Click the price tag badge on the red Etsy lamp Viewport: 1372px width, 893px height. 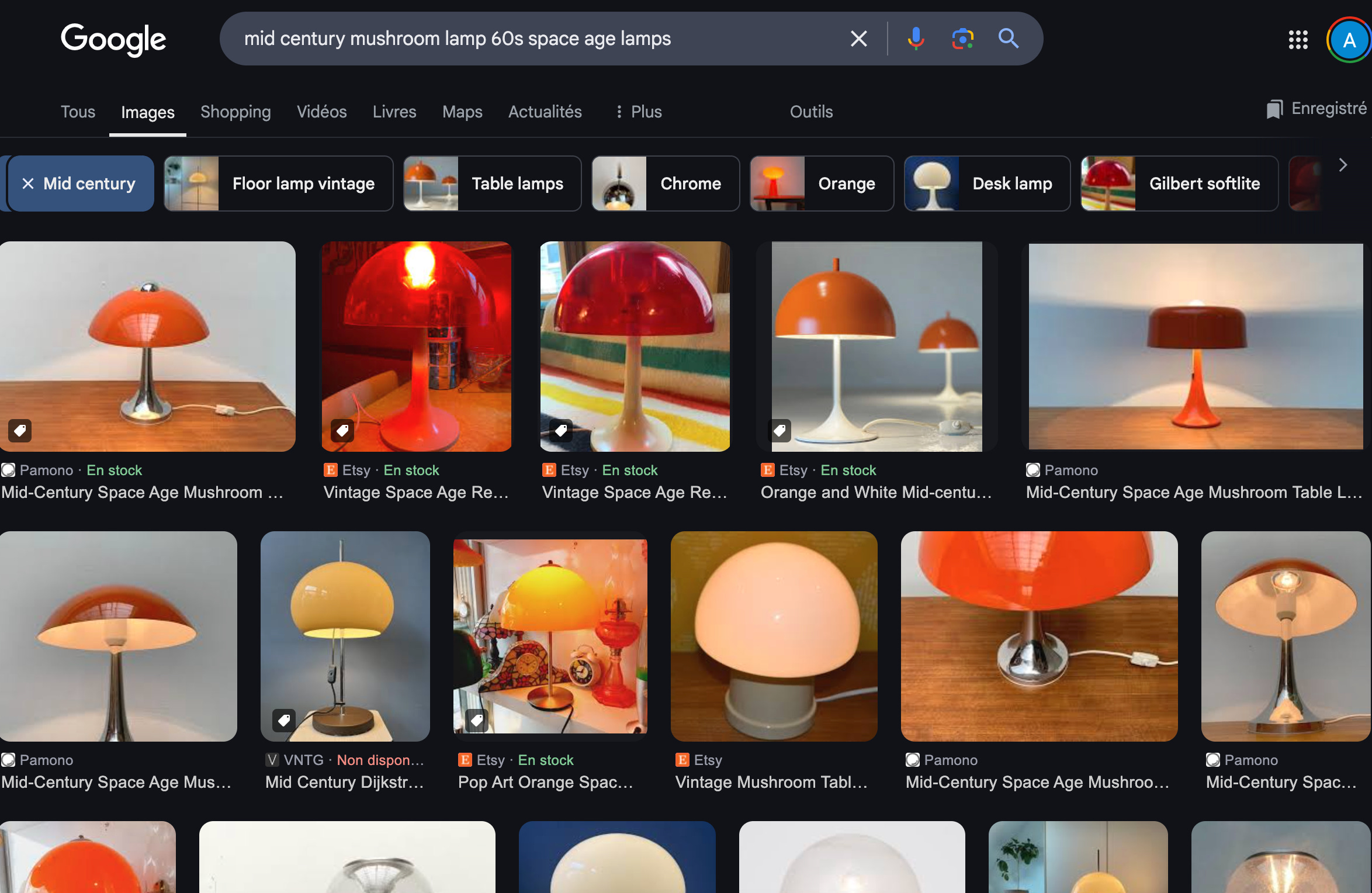[342, 431]
